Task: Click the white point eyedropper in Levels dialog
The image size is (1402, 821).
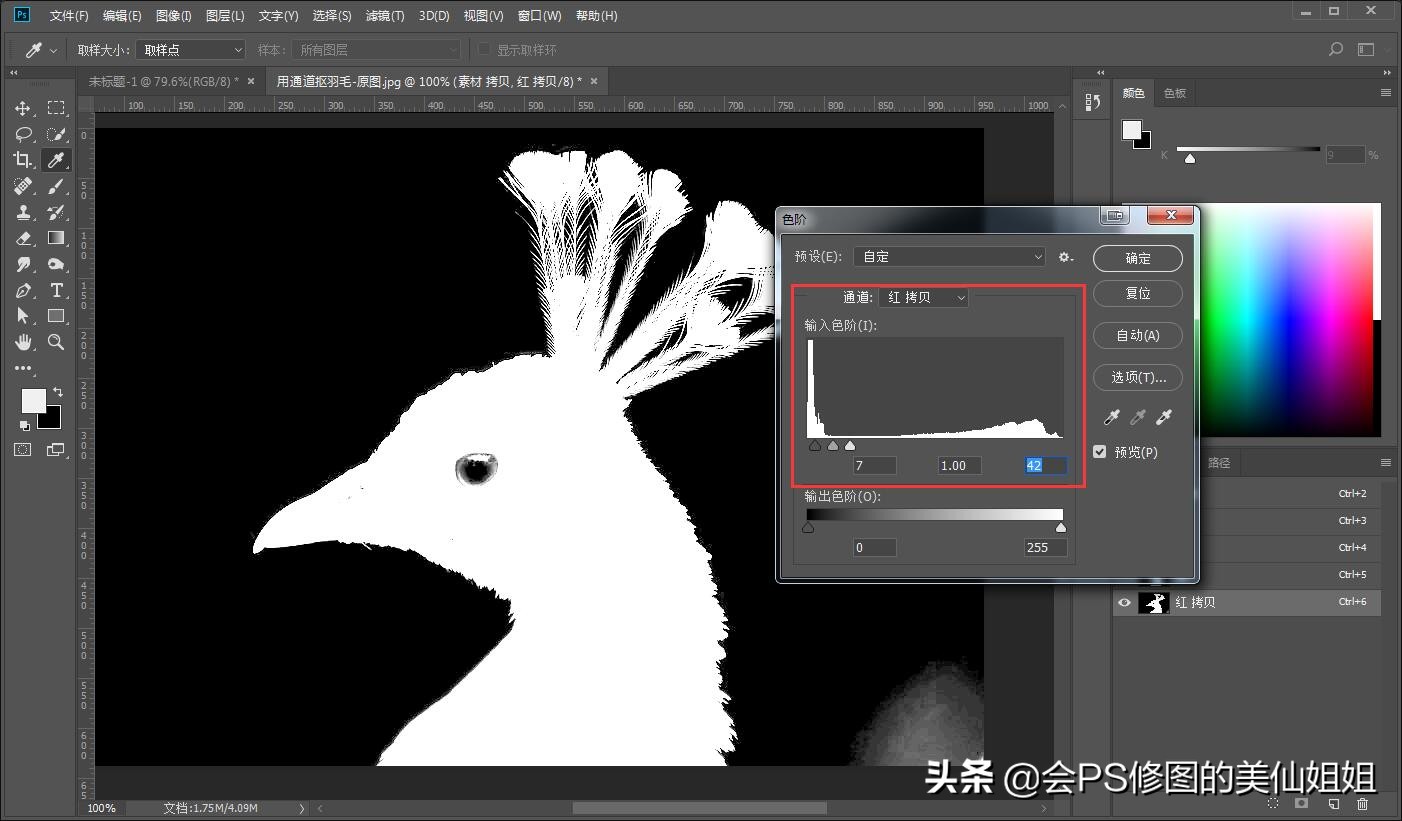Action: point(1163,417)
